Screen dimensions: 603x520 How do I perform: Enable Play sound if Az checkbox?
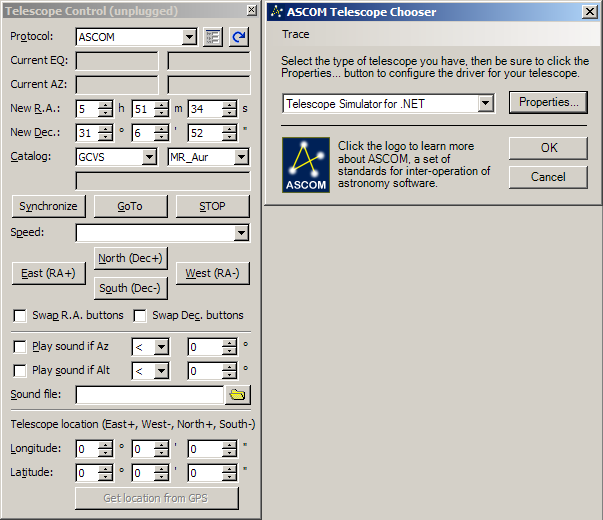pos(20,347)
